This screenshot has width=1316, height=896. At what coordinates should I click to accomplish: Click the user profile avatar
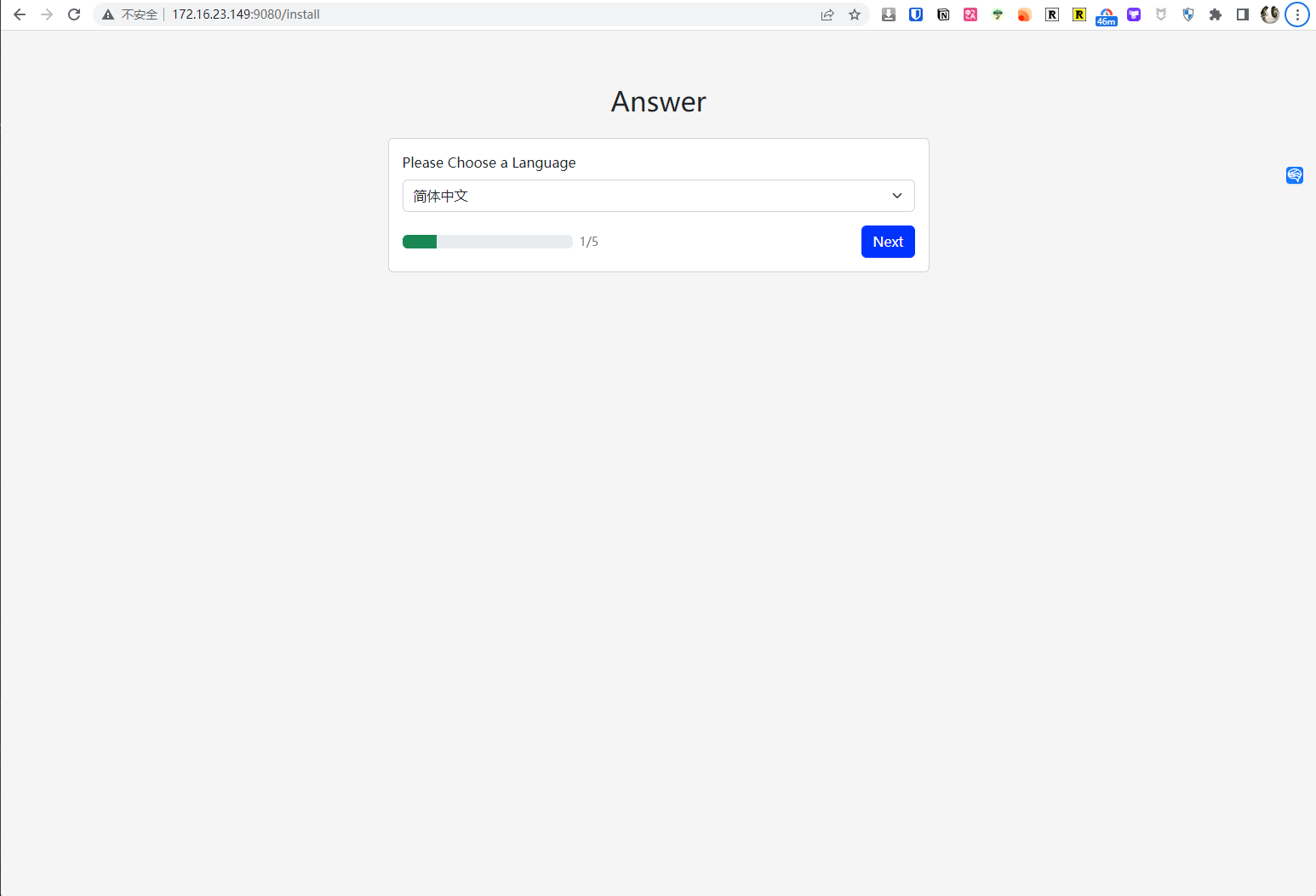coord(1270,14)
